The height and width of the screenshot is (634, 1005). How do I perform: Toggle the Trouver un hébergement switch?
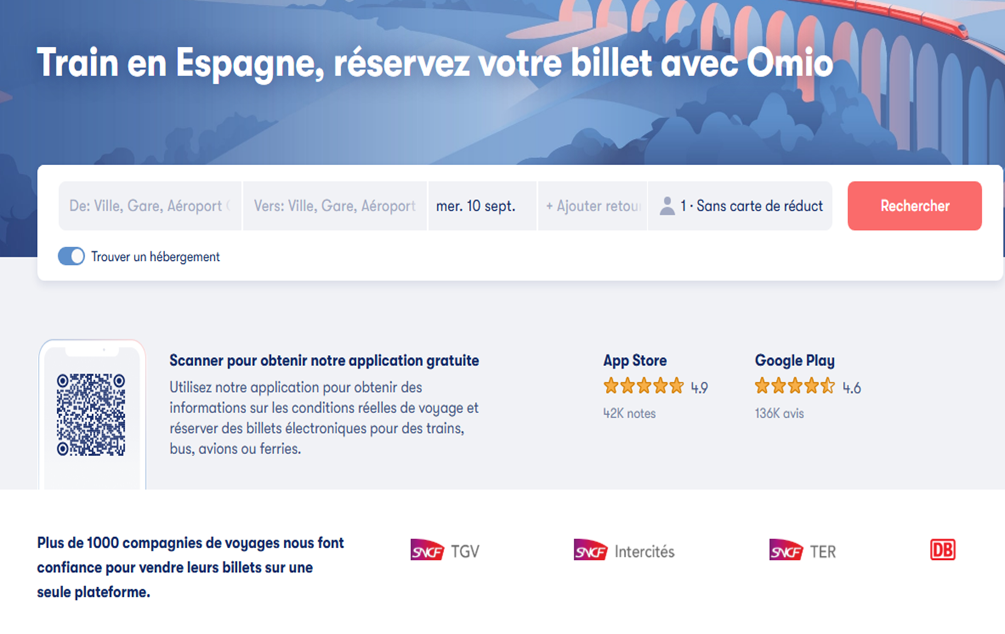click(71, 256)
